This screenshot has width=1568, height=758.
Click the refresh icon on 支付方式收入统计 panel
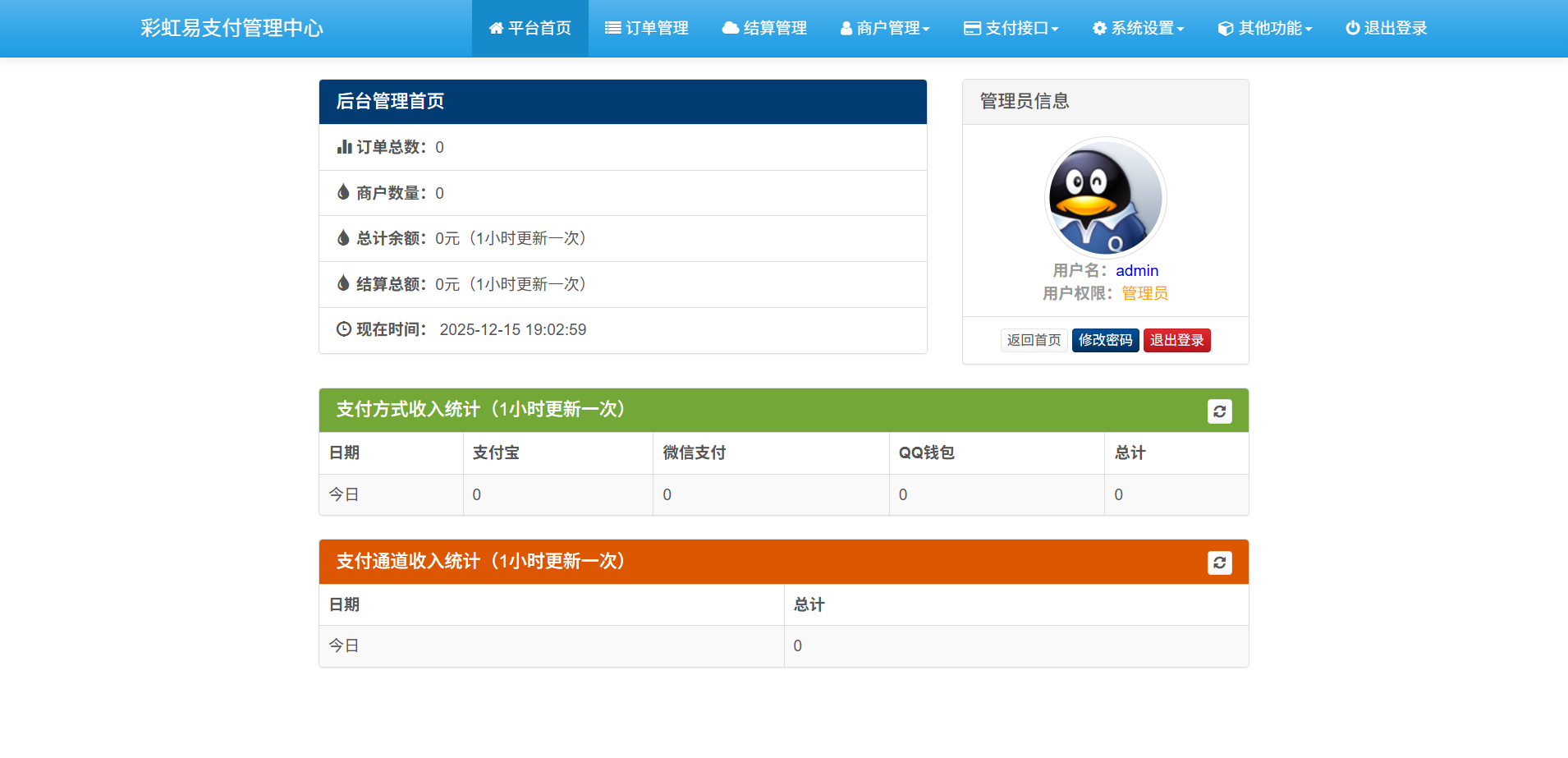click(1220, 411)
